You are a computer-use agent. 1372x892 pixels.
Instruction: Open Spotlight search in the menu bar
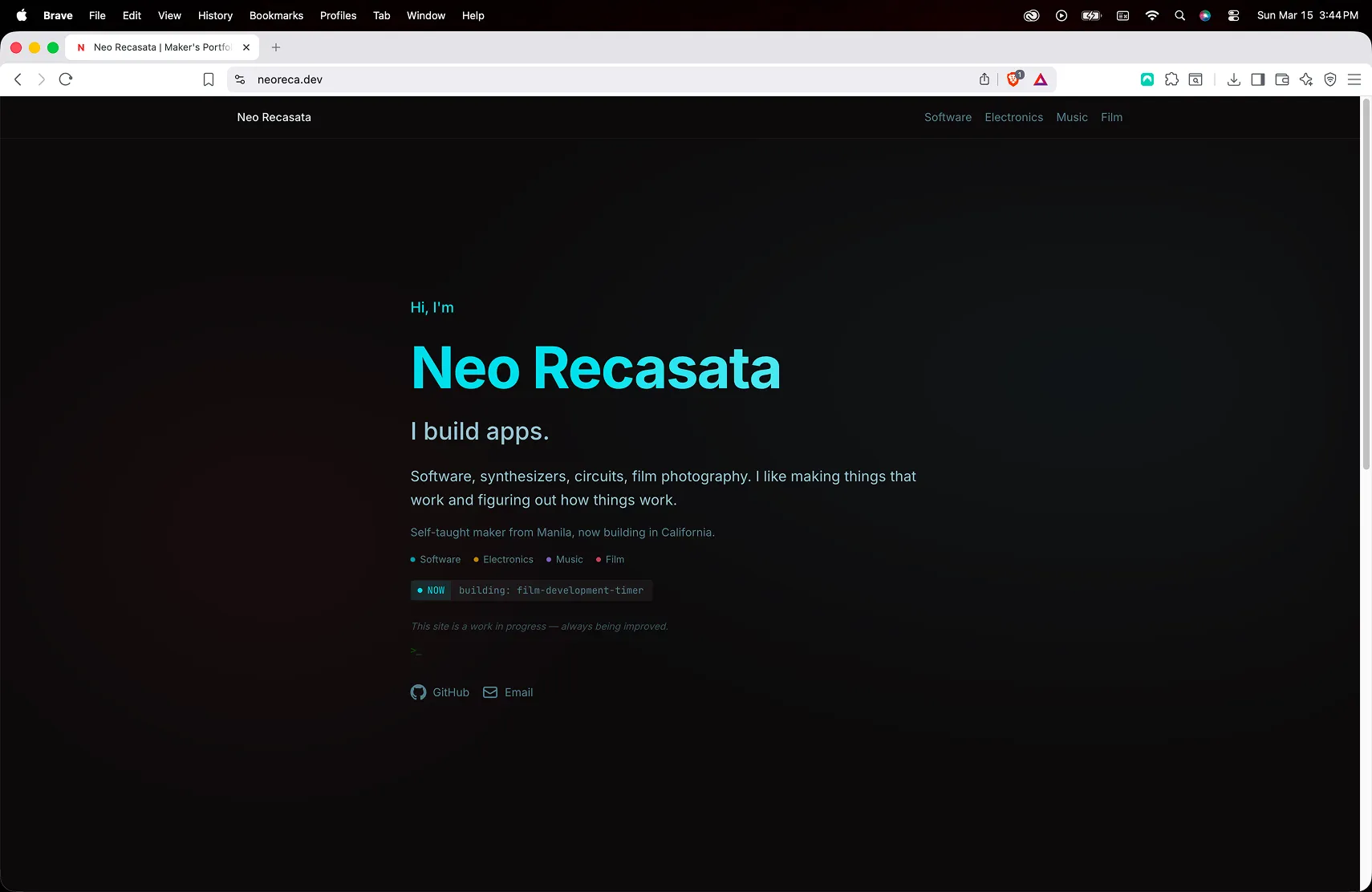pos(1179,15)
